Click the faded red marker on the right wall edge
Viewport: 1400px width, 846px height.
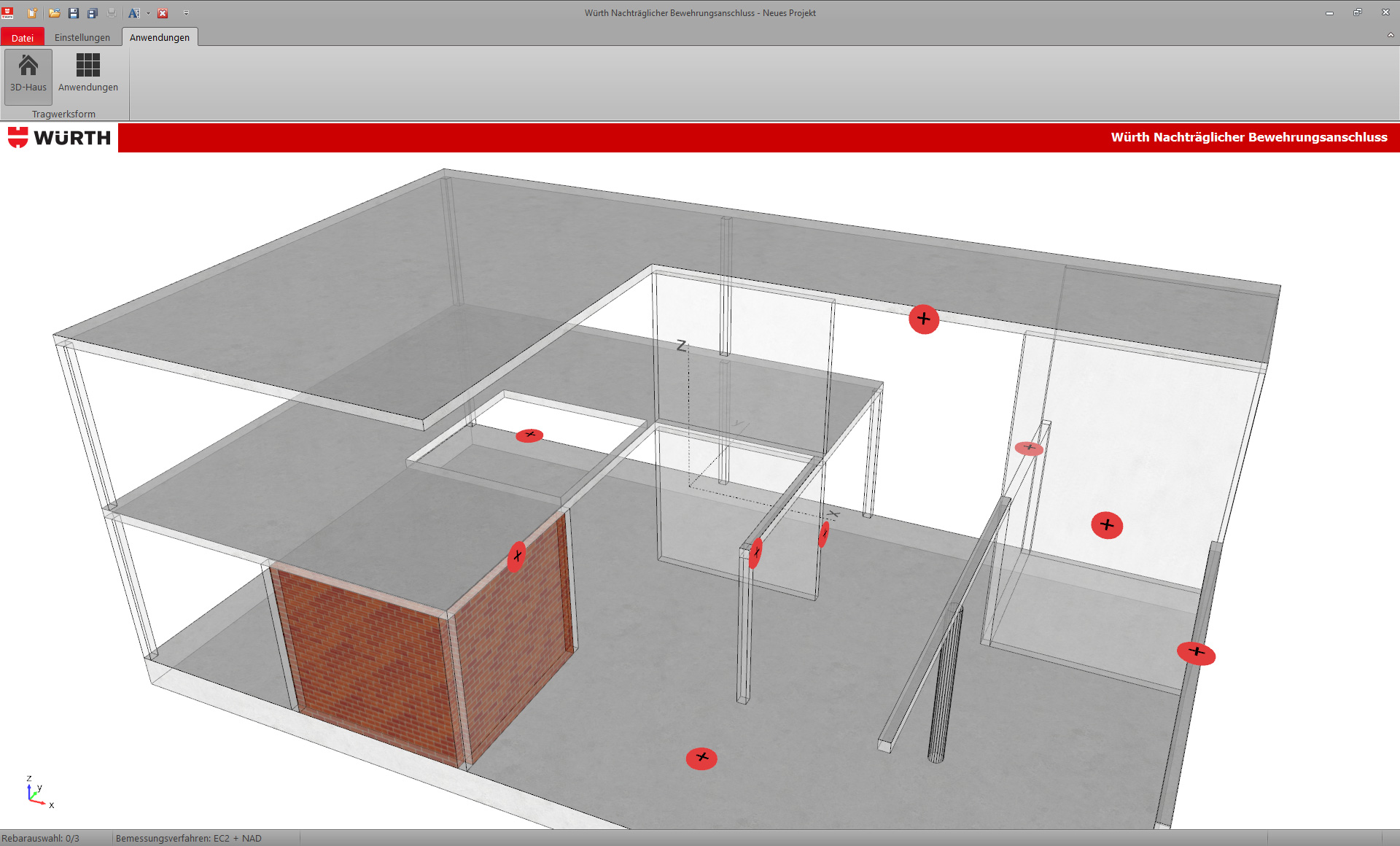click(1029, 448)
